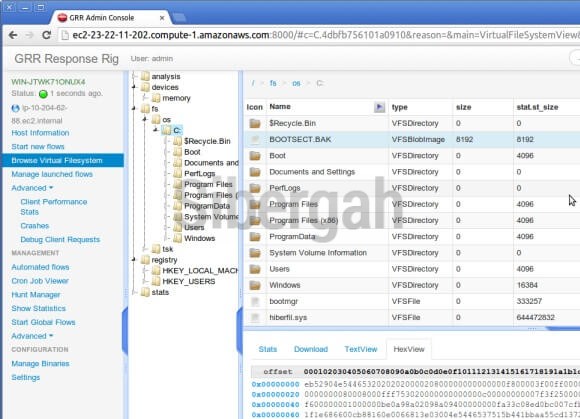Collapse the os tree node
Viewport: 580px width, 419px height.
pos(145,119)
